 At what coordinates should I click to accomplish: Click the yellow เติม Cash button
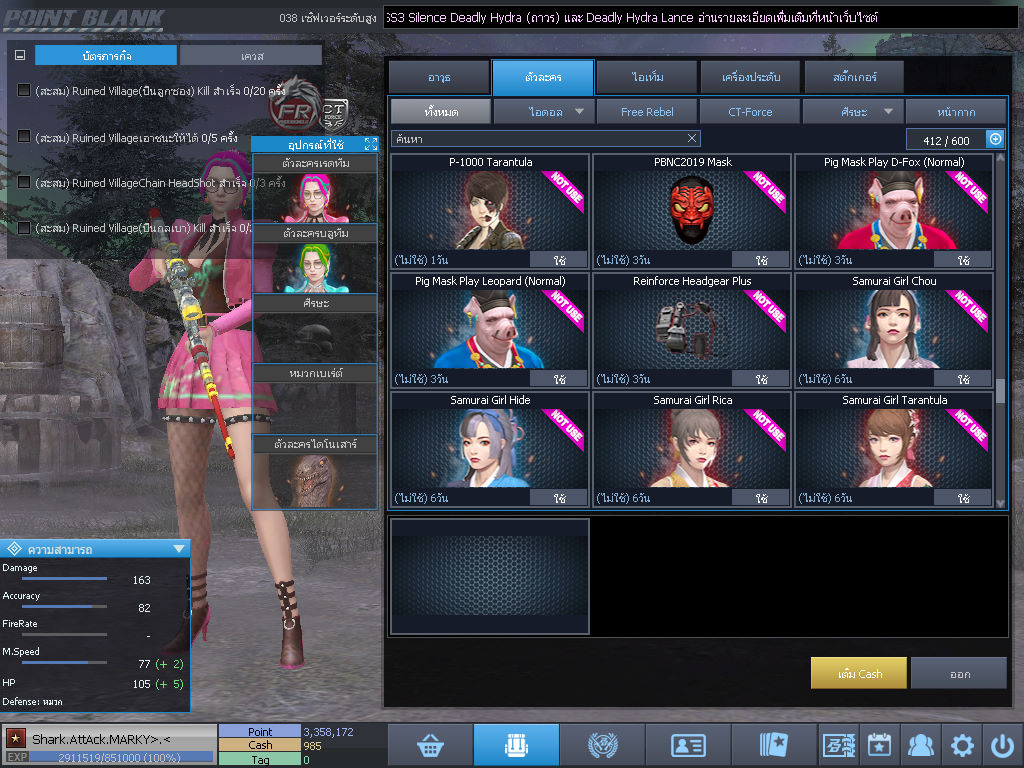[859, 673]
